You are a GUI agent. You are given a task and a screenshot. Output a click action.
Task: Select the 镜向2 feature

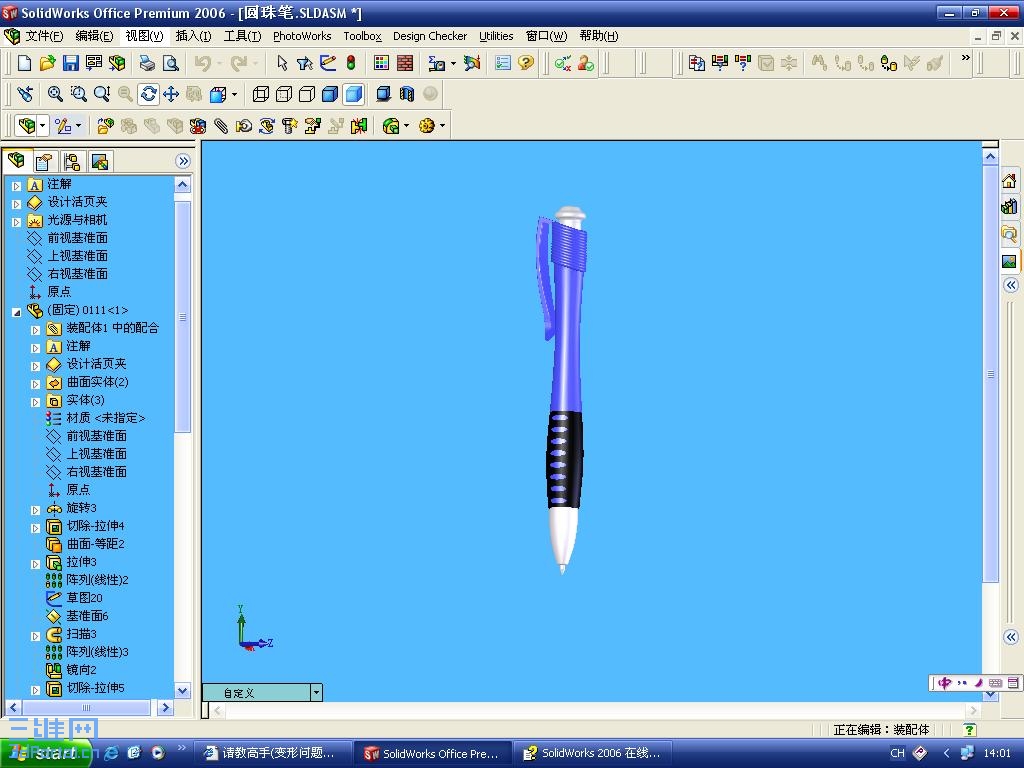click(81, 669)
